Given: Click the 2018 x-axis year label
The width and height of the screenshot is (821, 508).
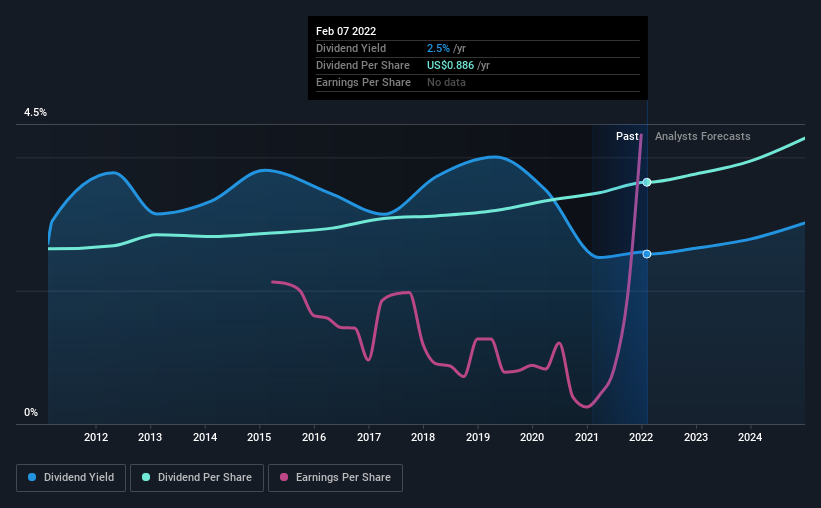Looking at the screenshot, I should [423, 437].
